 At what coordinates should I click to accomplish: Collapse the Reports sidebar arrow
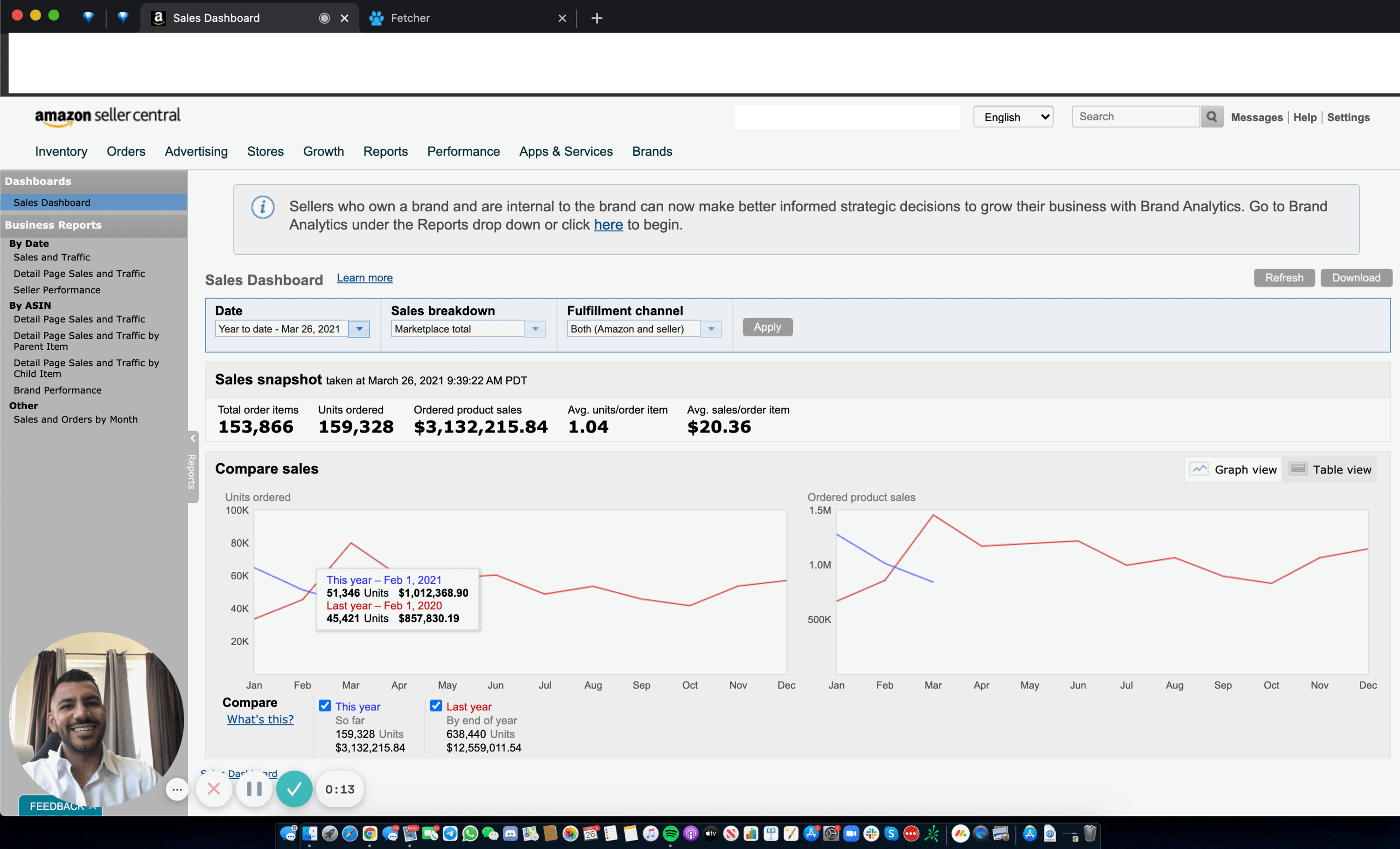[193, 438]
